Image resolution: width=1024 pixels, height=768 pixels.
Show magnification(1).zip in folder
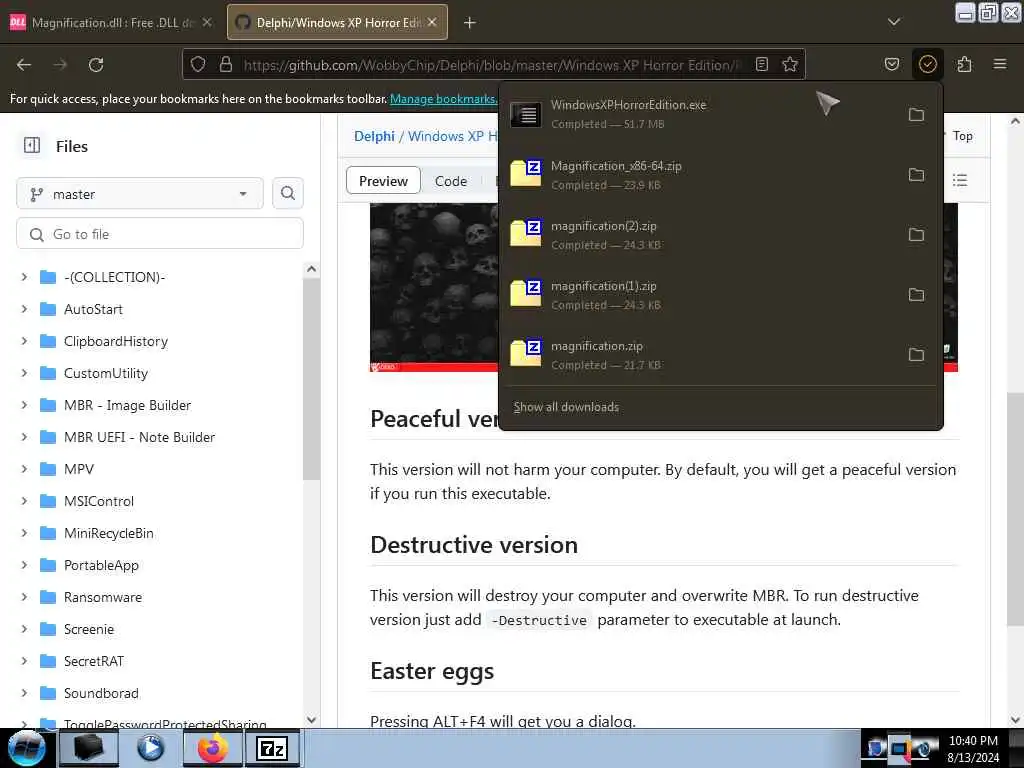[x=916, y=295]
